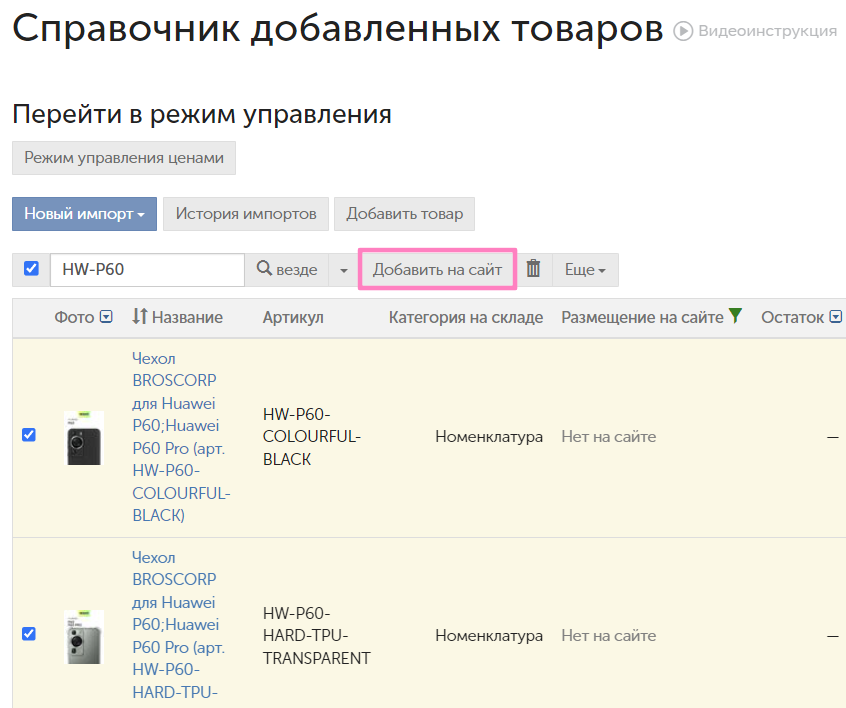Viewport: 846px width, 708px height.
Task: Click the green filter funnel icon
Action: click(x=736, y=316)
